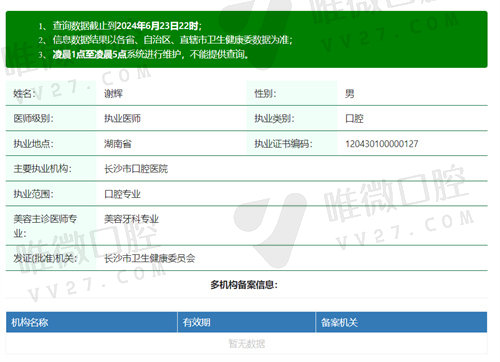Select the location value 湖南省
Image resolution: width=500 pixels, height=362 pixels.
pyautogui.click(x=118, y=144)
